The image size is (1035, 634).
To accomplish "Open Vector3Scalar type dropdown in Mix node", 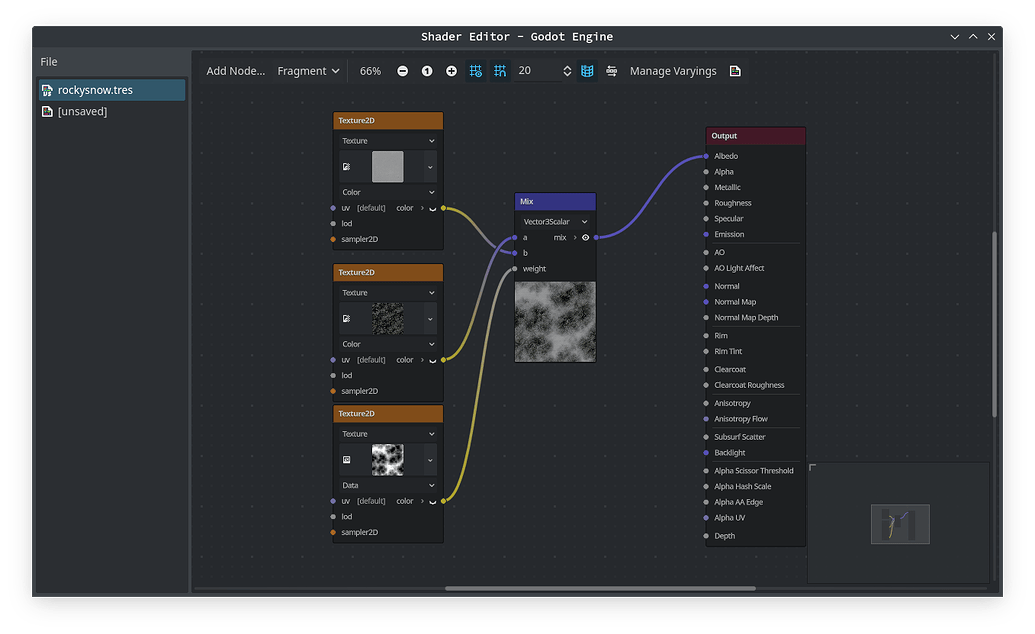I will point(555,222).
